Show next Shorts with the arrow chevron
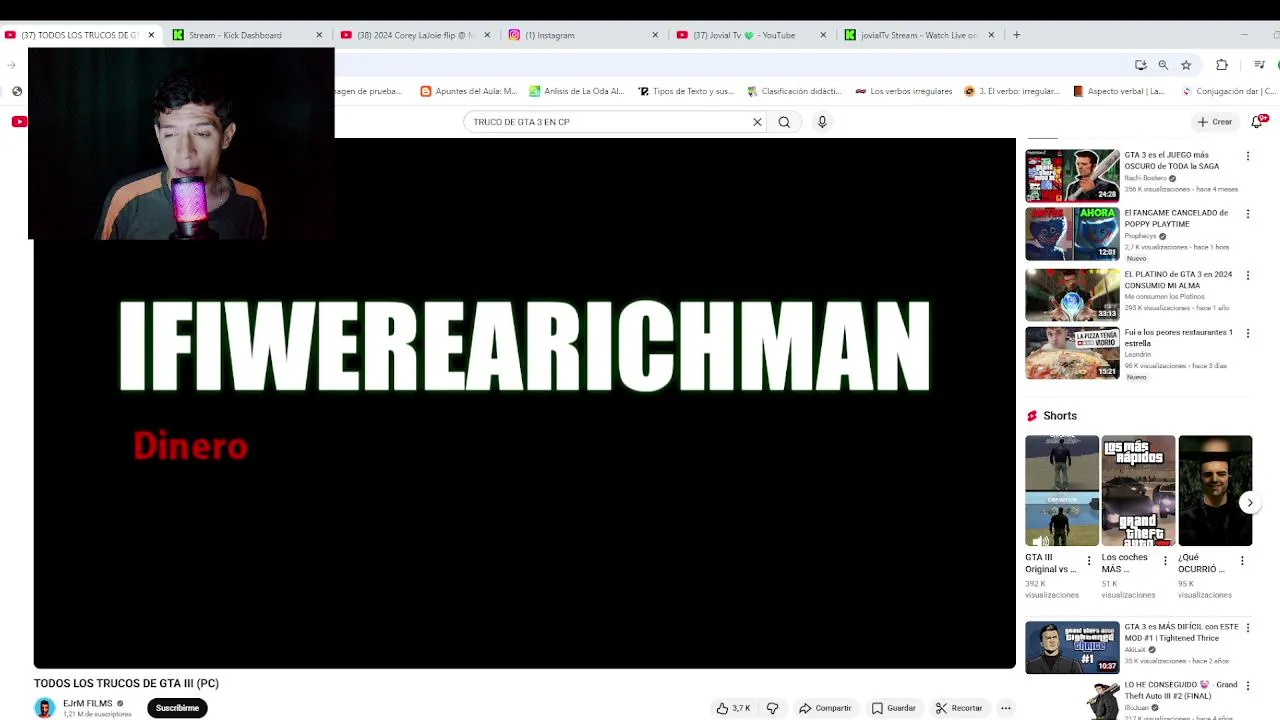Screen dimensions: 1280x720 [1250, 503]
